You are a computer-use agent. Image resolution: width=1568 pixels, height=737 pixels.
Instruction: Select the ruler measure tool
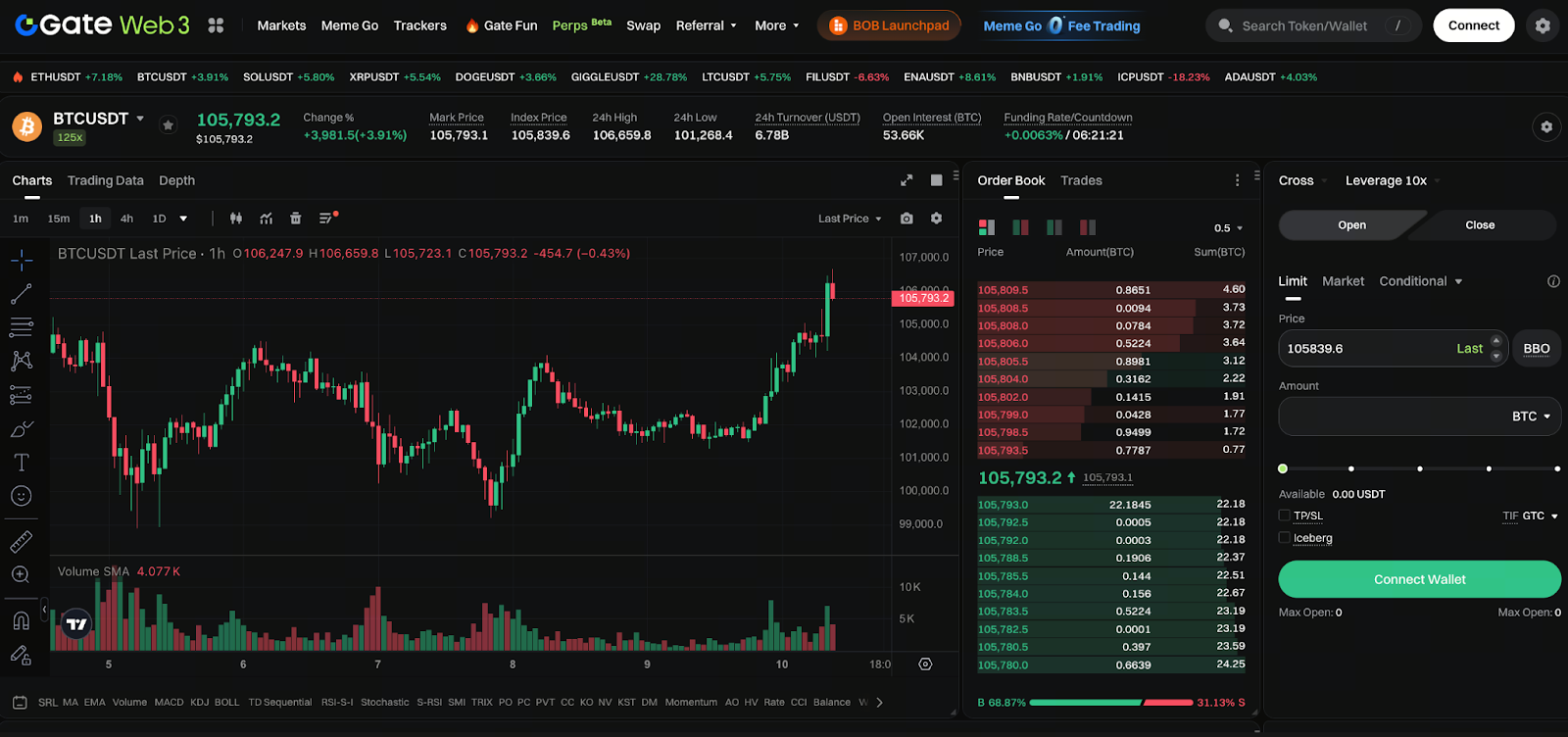point(22,541)
